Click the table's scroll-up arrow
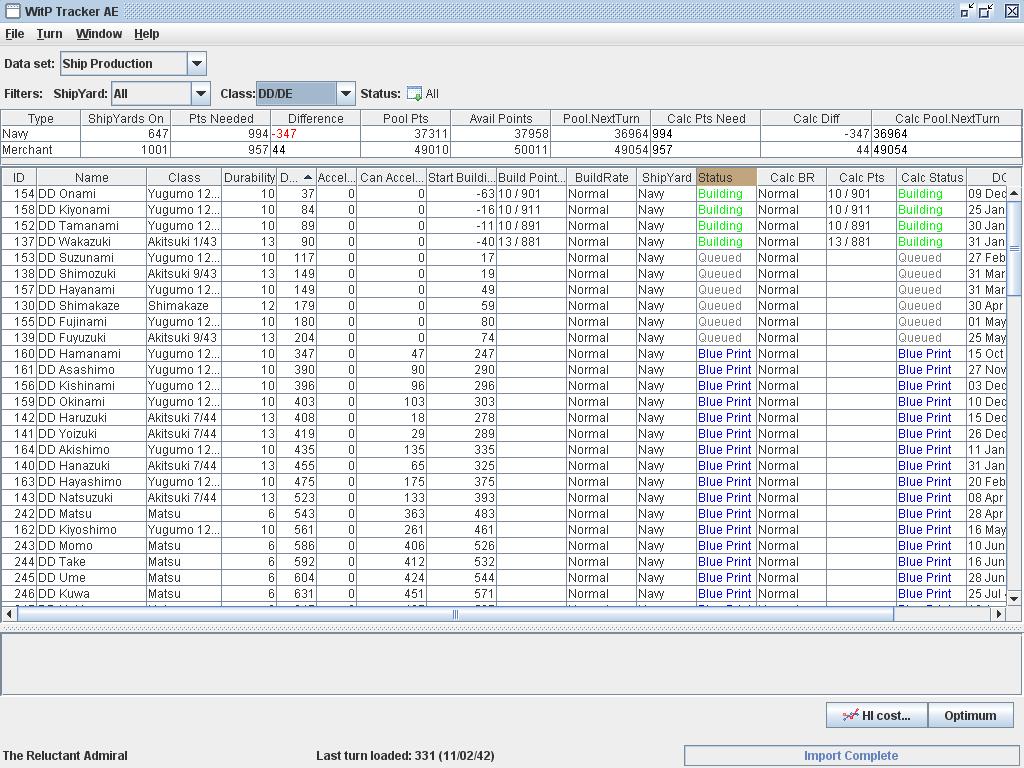The height and width of the screenshot is (768, 1024). click(x=1014, y=193)
